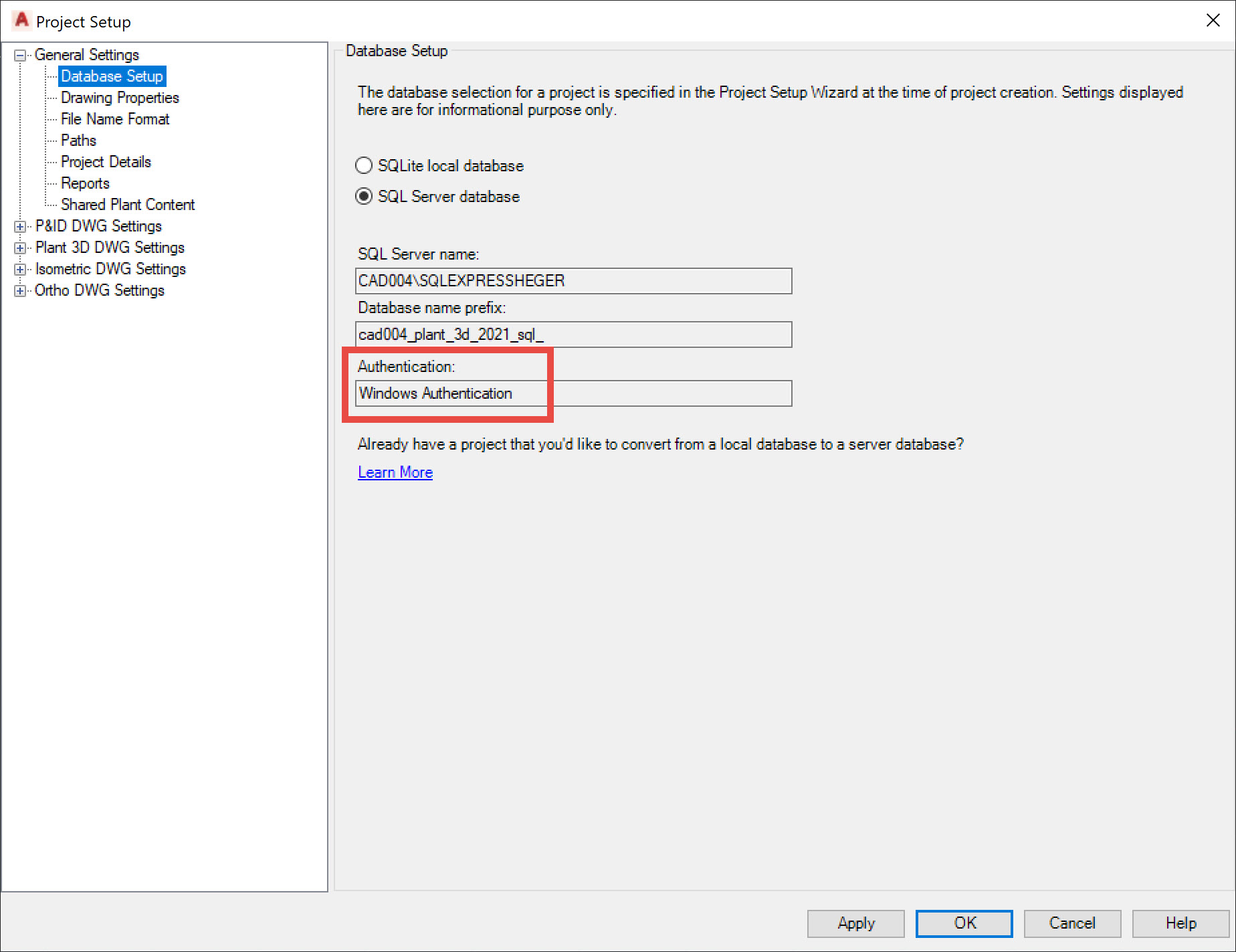
Task: Click the Apply button
Action: pos(855,923)
